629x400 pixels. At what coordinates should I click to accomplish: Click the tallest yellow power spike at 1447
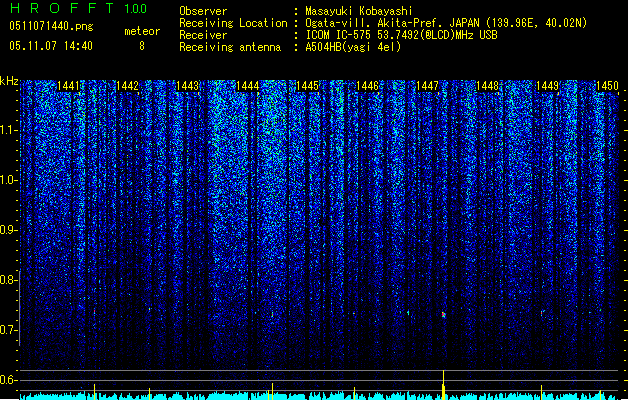[443, 384]
